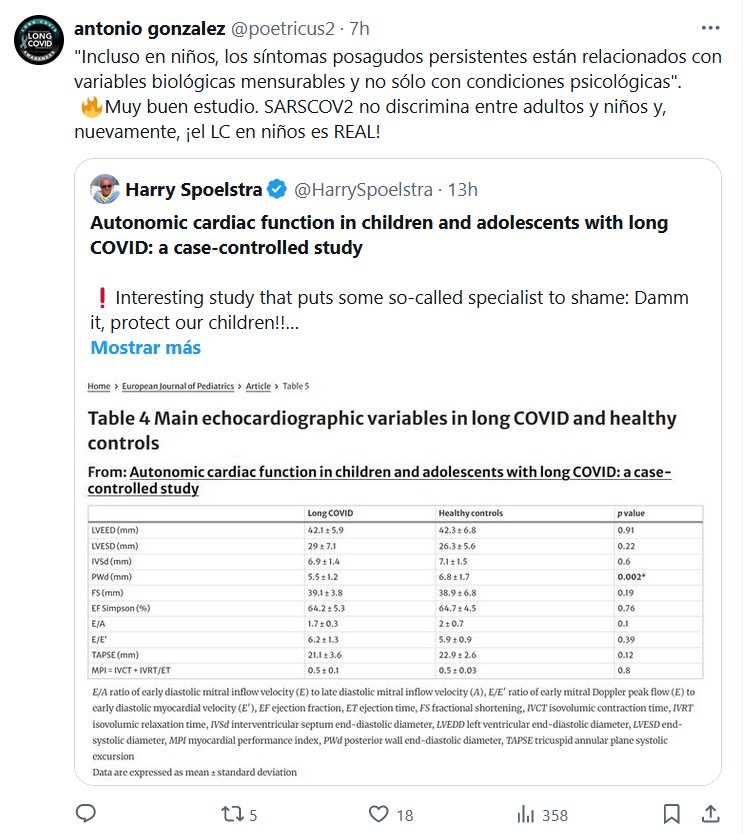754x834 pixels.
Task: Bookmark this tweet
Action: pyautogui.click(x=672, y=814)
